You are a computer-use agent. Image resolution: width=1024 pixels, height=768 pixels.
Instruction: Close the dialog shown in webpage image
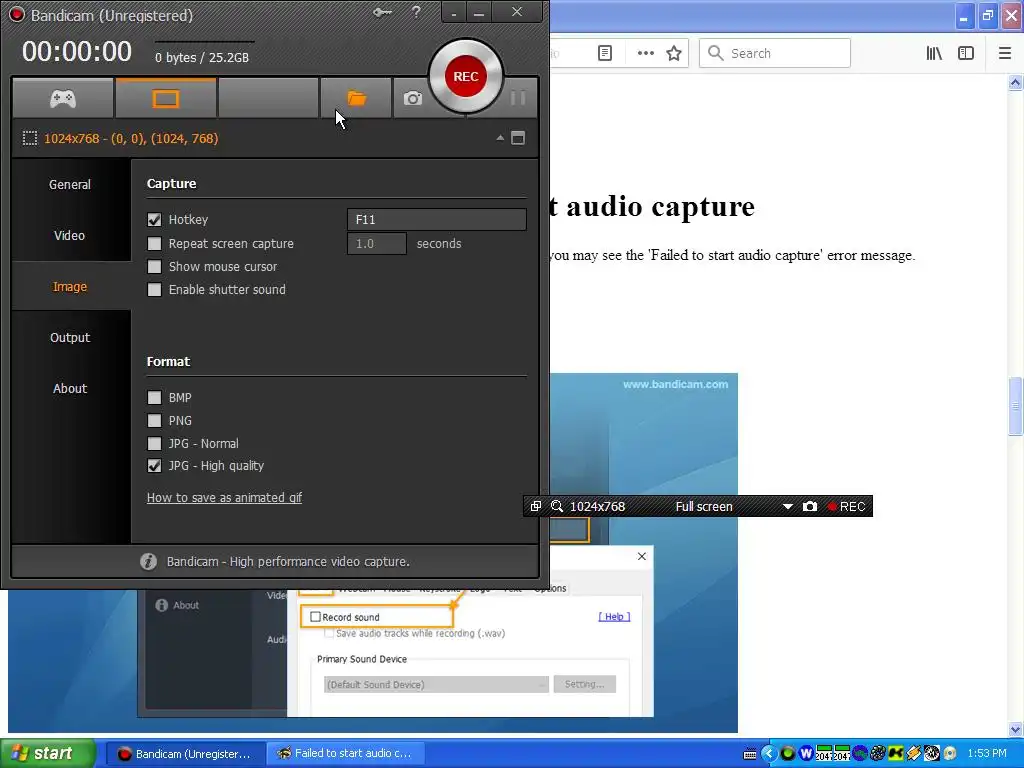641,556
